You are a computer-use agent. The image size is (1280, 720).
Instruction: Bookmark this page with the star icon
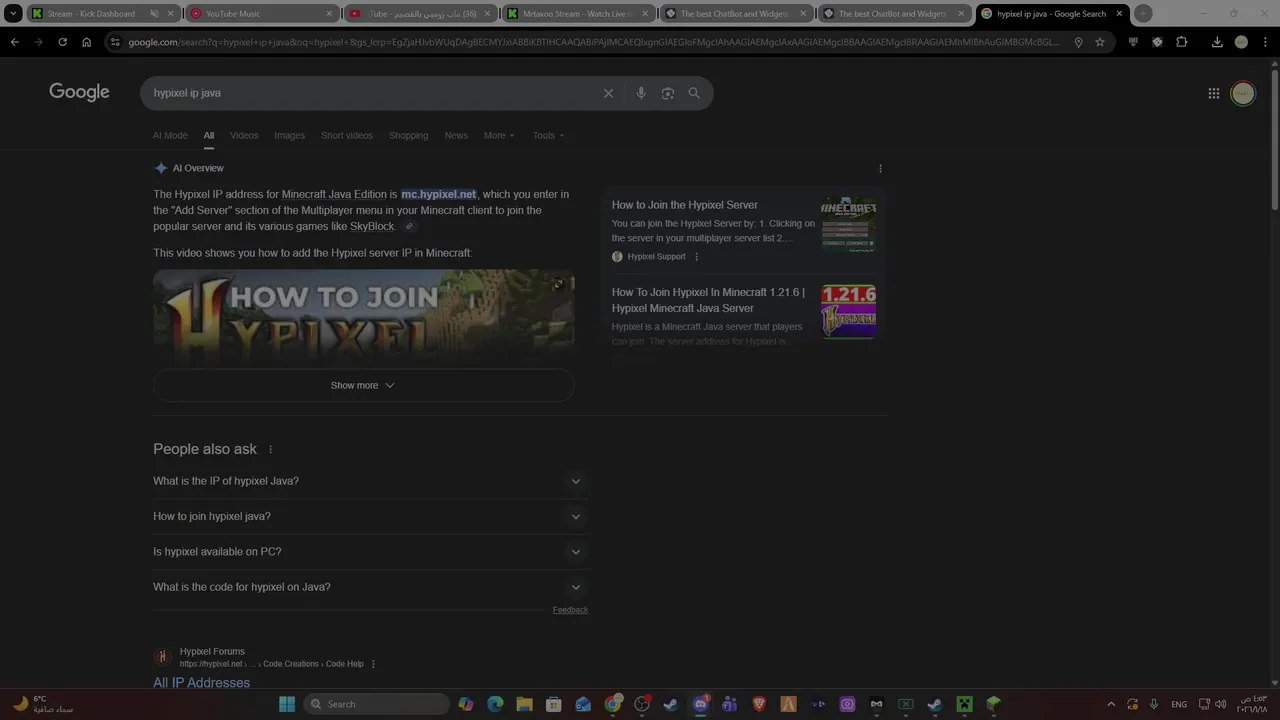point(1100,42)
